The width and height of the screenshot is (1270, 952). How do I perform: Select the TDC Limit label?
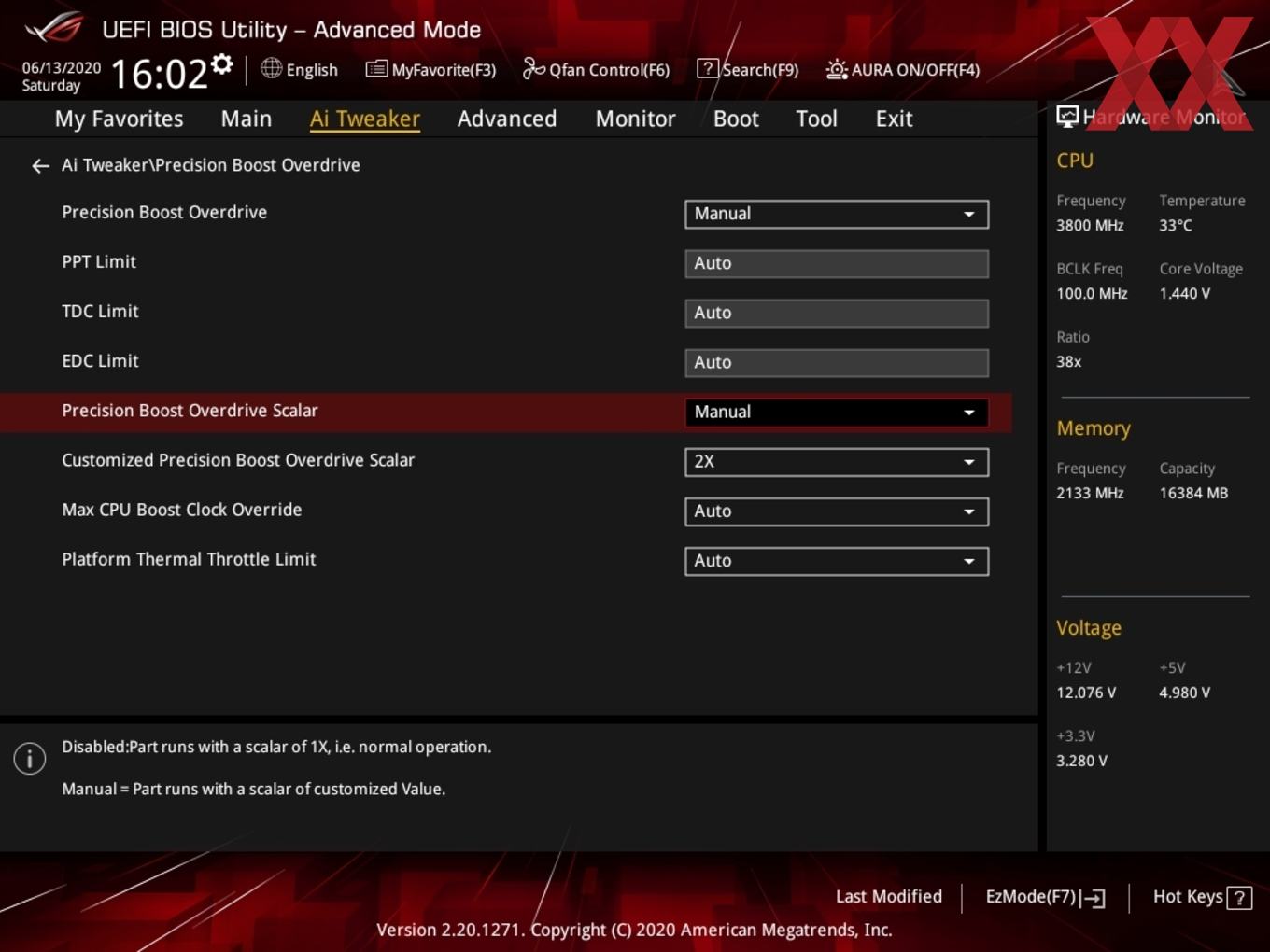tap(100, 312)
